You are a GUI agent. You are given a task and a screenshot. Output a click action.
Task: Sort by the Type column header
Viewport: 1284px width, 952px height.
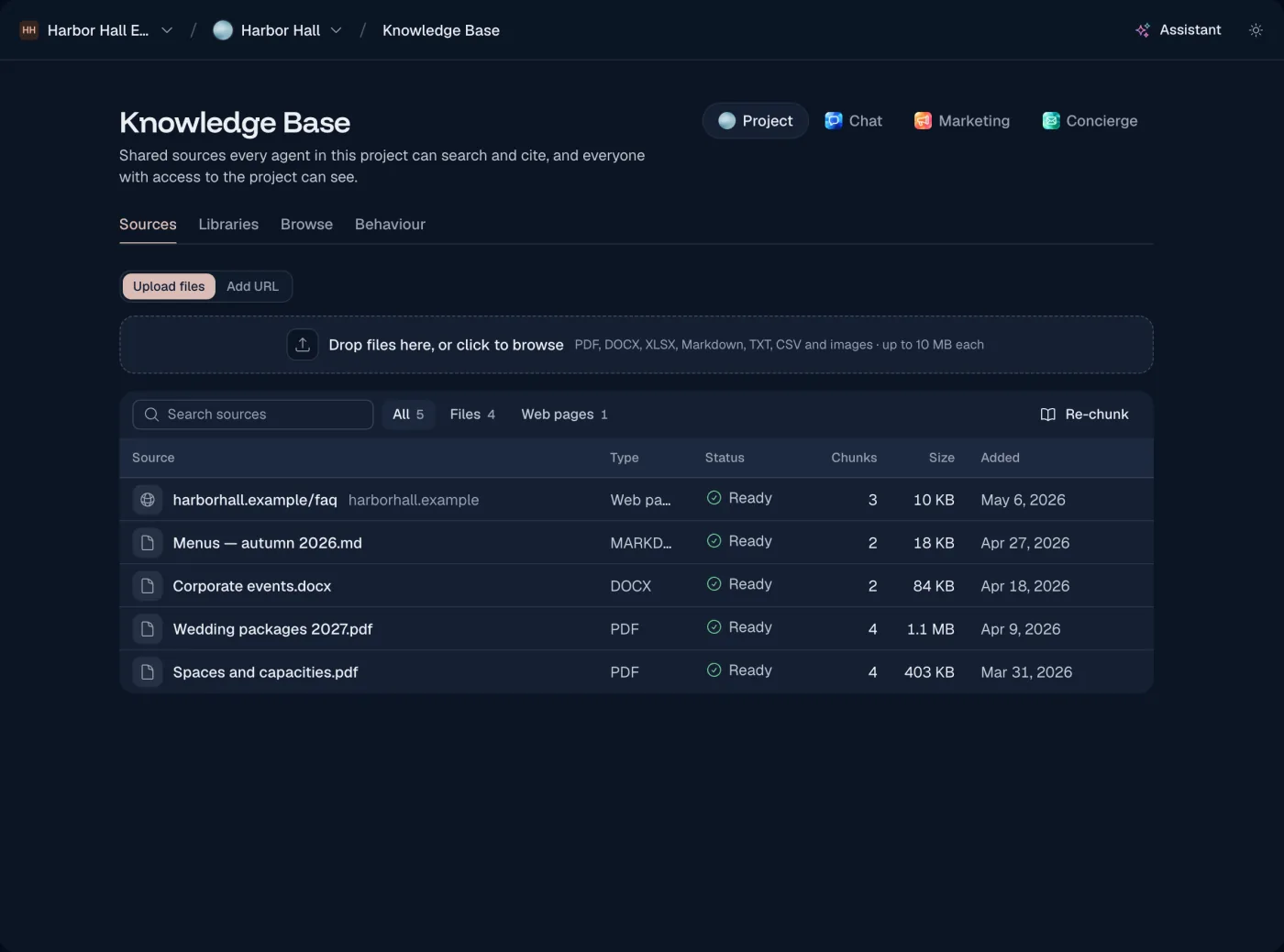coord(625,458)
